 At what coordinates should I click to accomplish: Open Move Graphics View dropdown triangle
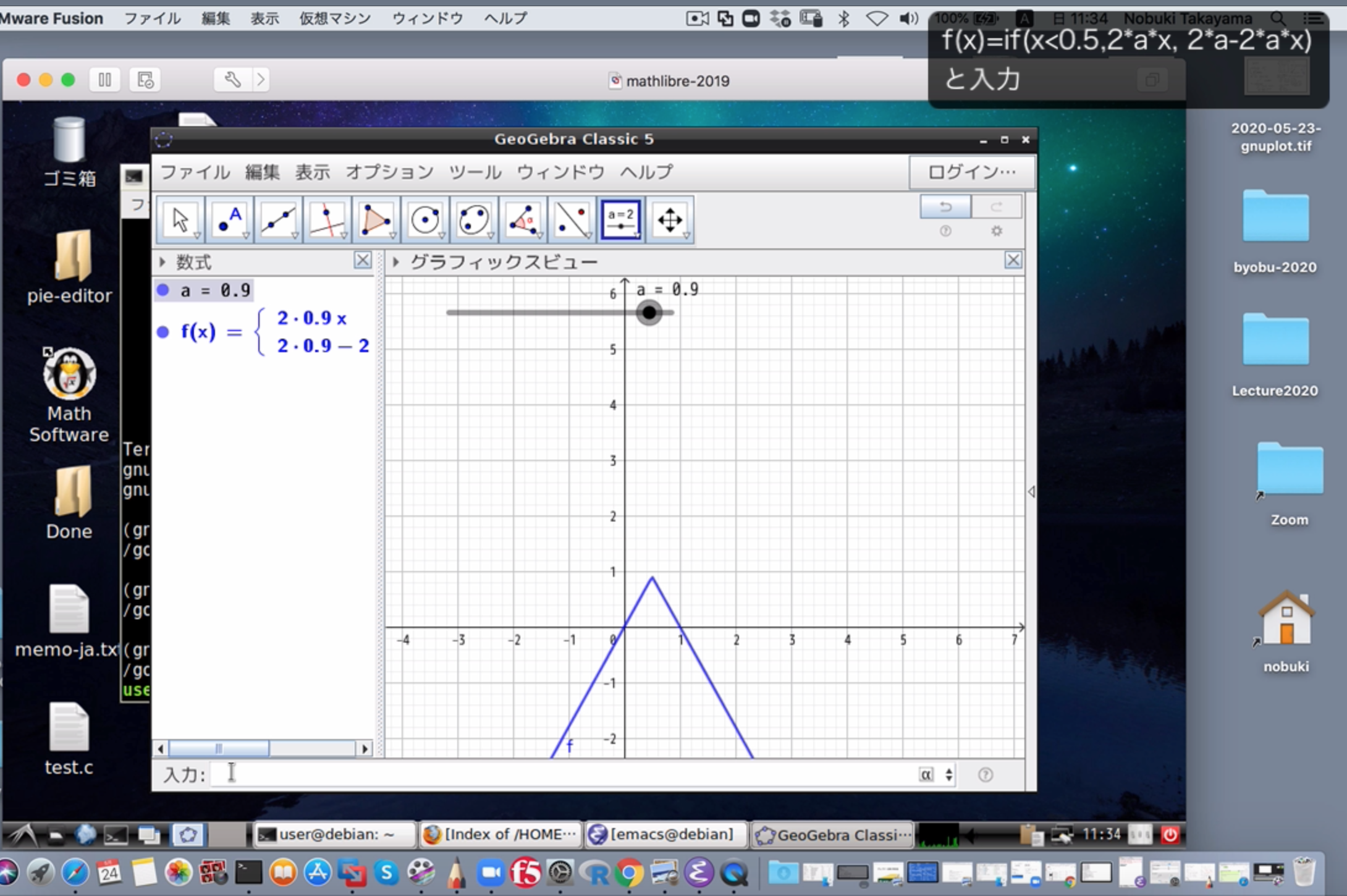click(686, 235)
